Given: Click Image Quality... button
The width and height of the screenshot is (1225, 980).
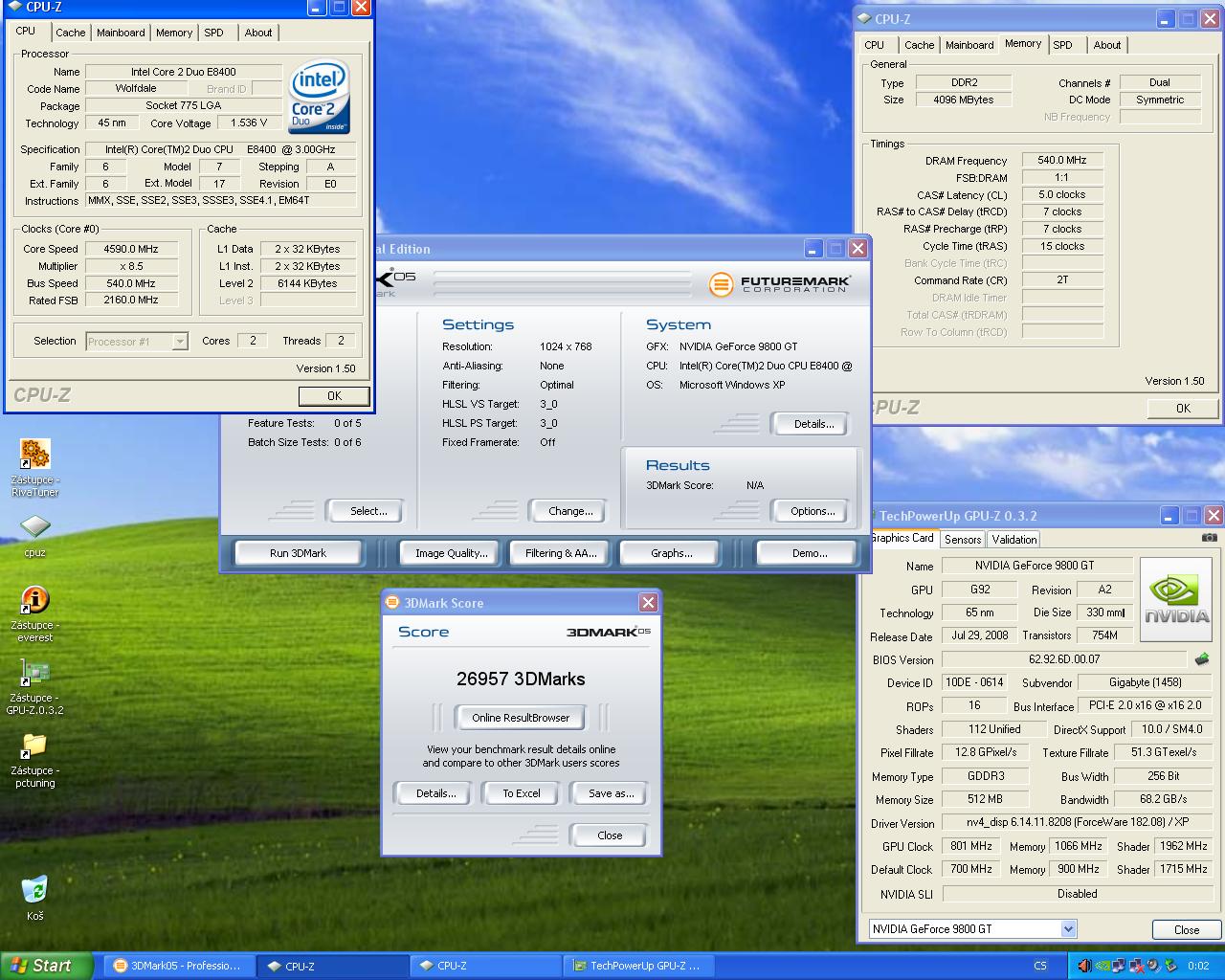Looking at the screenshot, I should pos(451,553).
